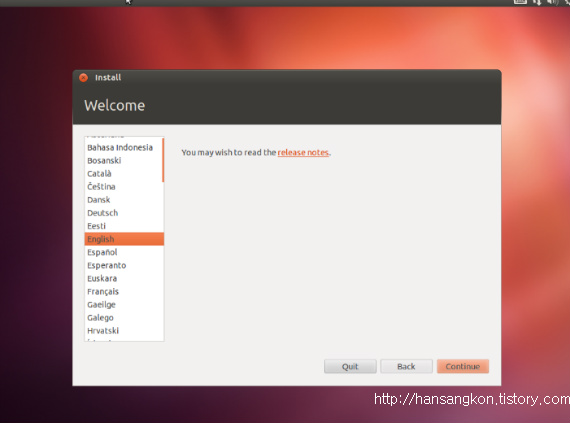570x423 pixels.
Task: Go Back using the Back button
Action: [406, 366]
